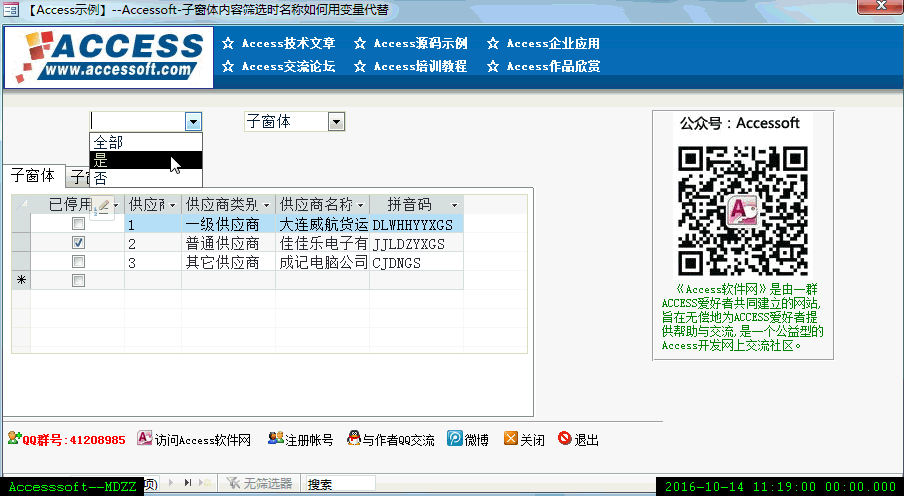Click the first filter combo text field

click(138, 122)
